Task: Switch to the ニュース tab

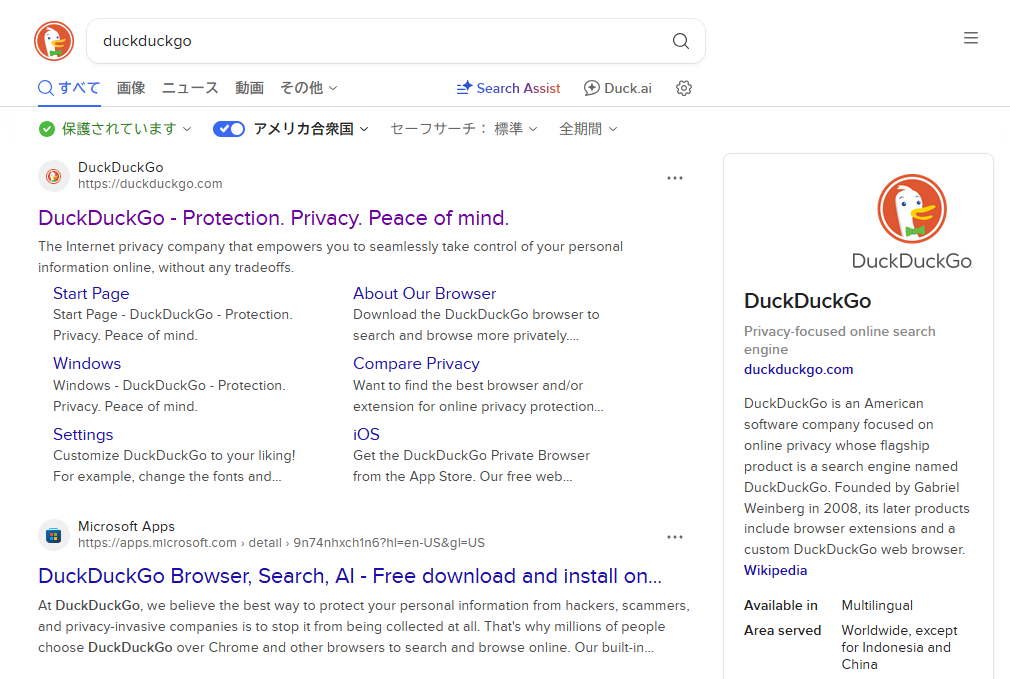Action: [x=190, y=88]
